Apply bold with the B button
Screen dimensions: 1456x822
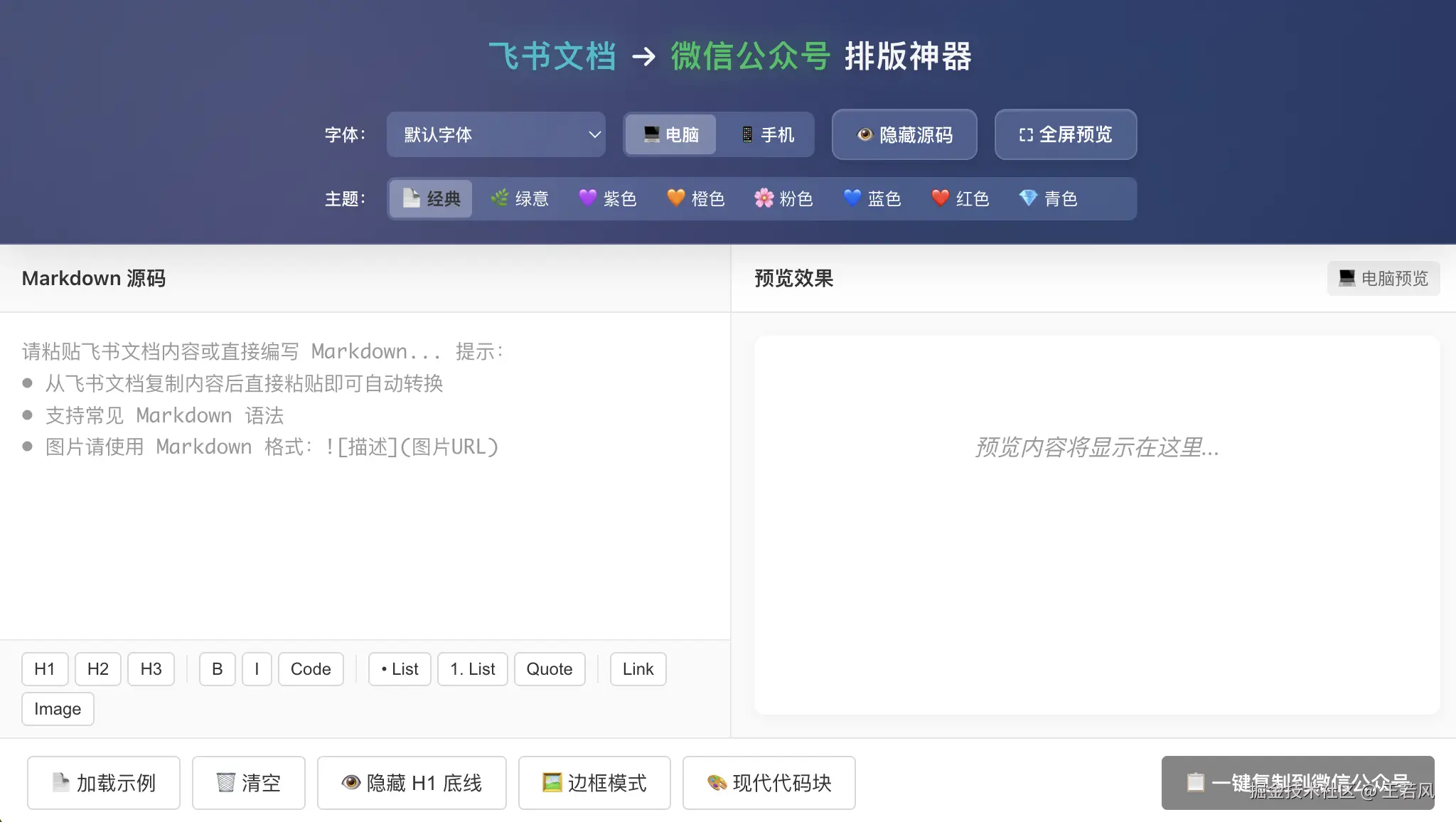(217, 669)
